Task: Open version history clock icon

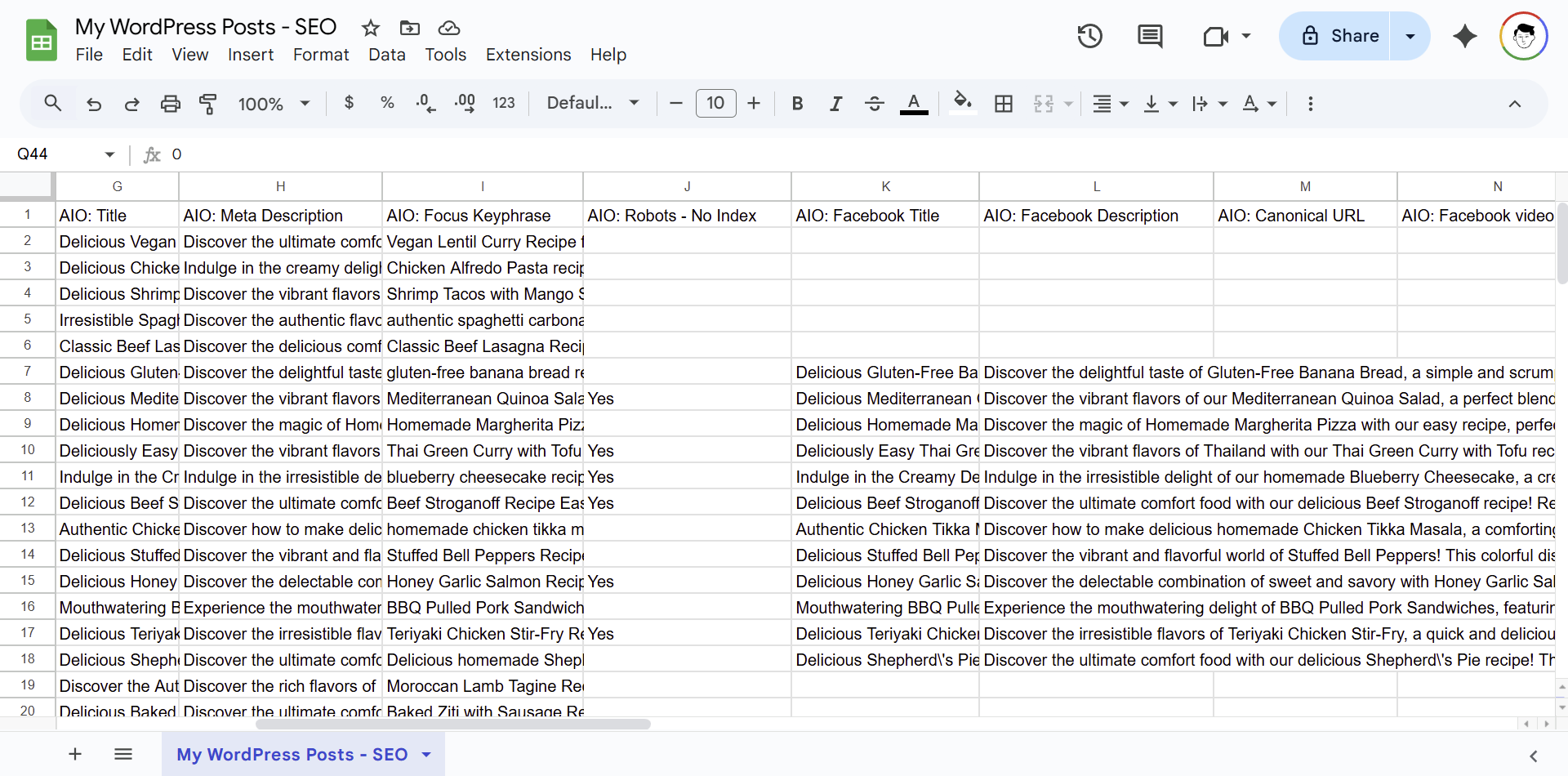Action: 1089,36
